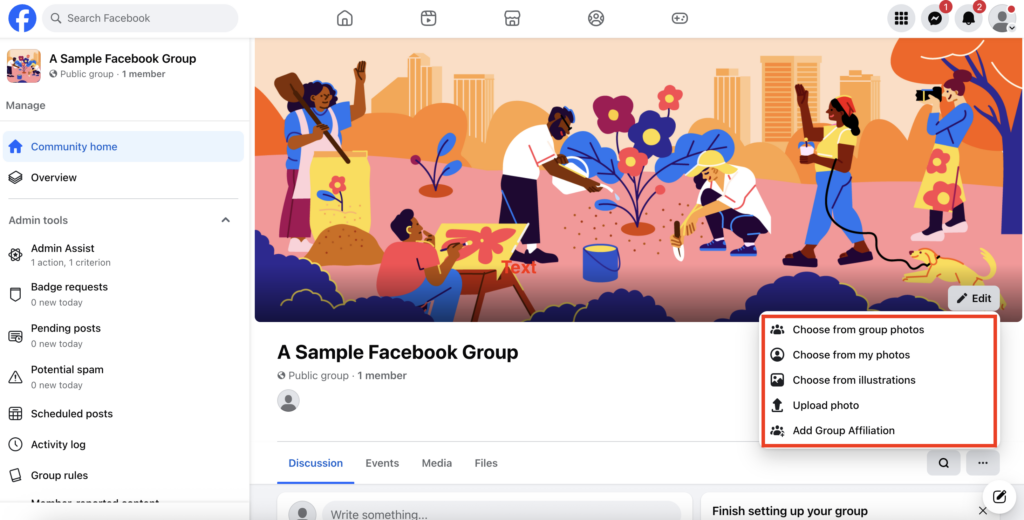
Task: Open the Facebook Home icon
Action: click(x=345, y=18)
